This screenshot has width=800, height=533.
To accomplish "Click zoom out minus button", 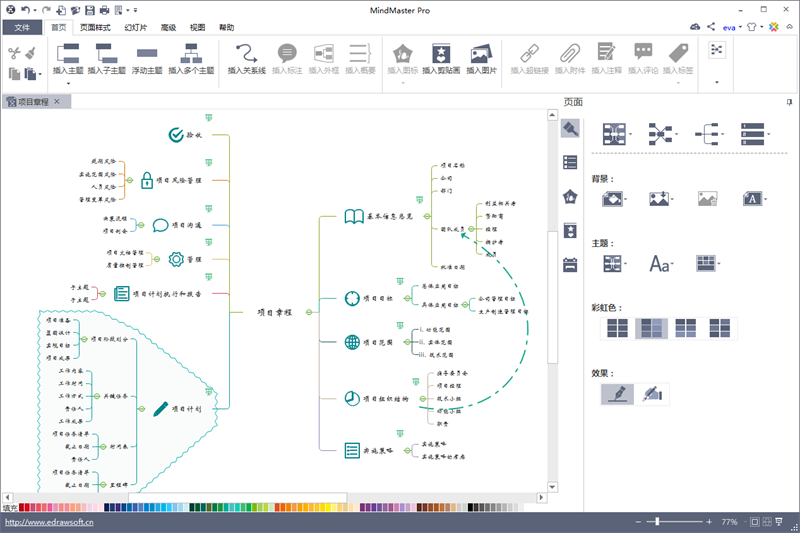I will pos(638,522).
